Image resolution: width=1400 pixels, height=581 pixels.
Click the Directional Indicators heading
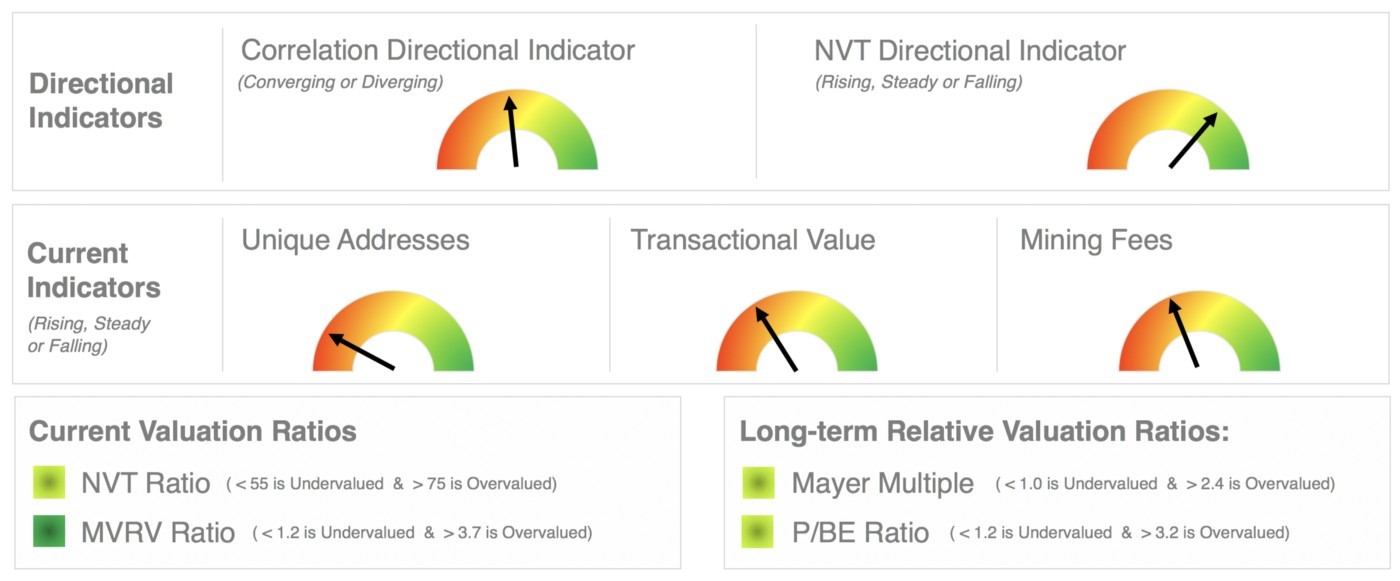tap(101, 100)
